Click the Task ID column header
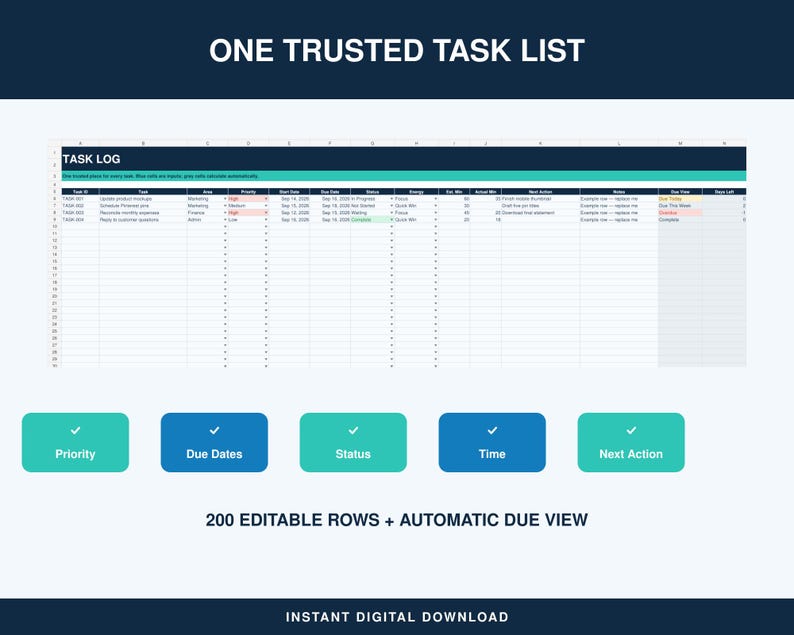 tap(81, 192)
